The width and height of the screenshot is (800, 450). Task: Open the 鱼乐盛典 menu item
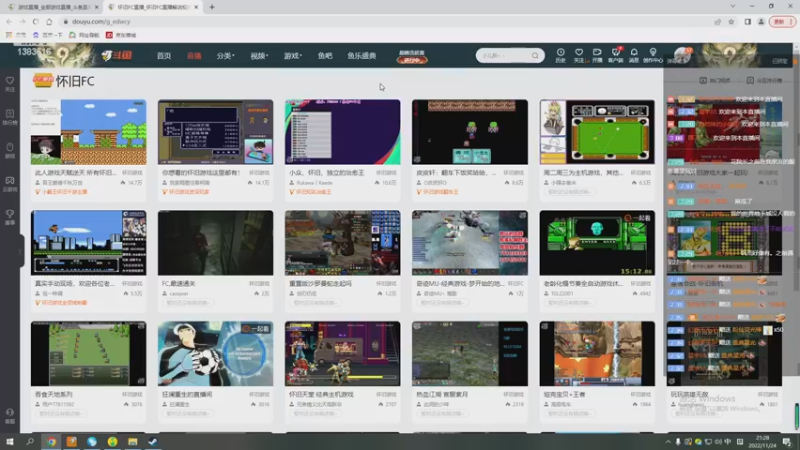(x=361, y=56)
